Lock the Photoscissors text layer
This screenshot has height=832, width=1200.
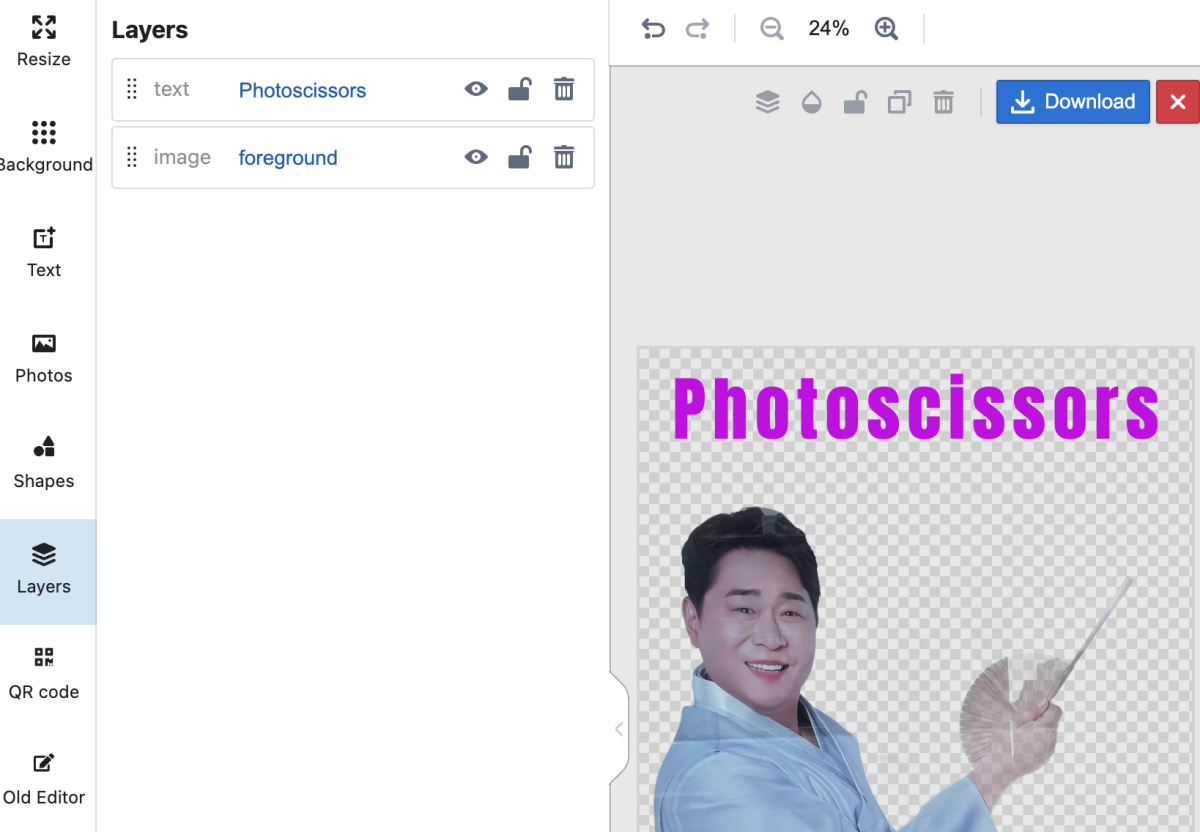(x=519, y=89)
